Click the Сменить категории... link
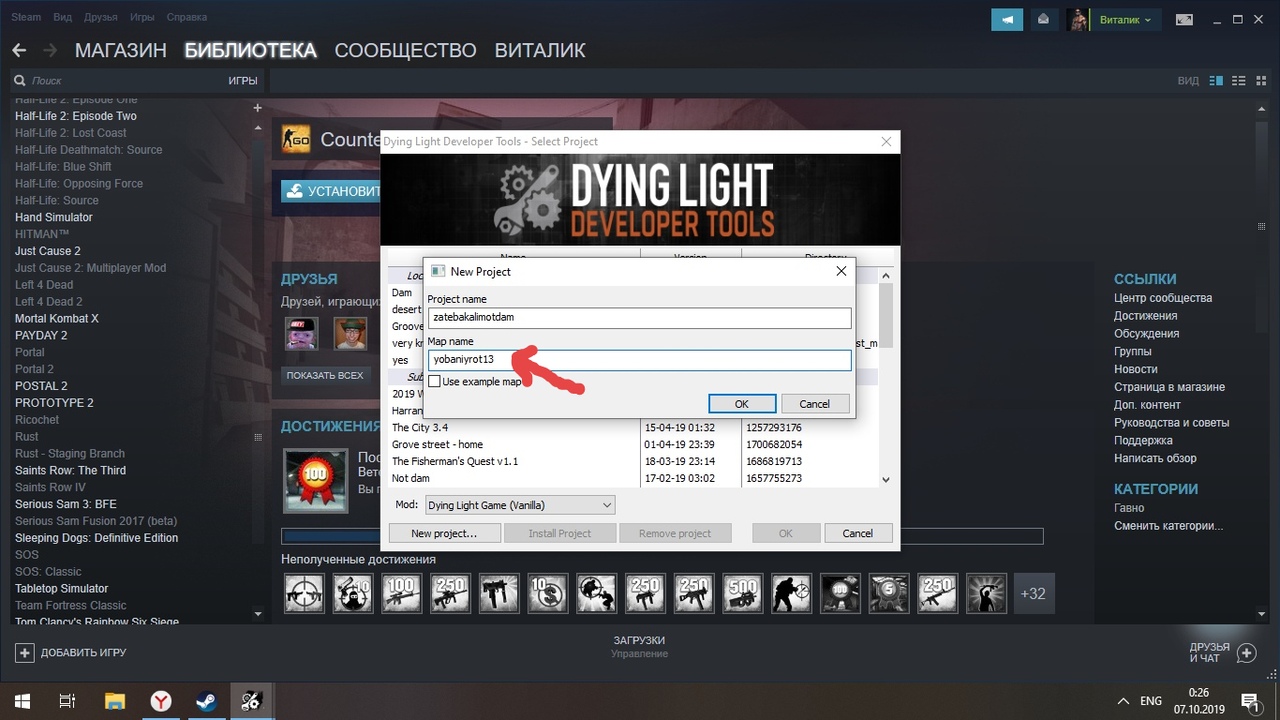1280x720 pixels. [1168, 526]
